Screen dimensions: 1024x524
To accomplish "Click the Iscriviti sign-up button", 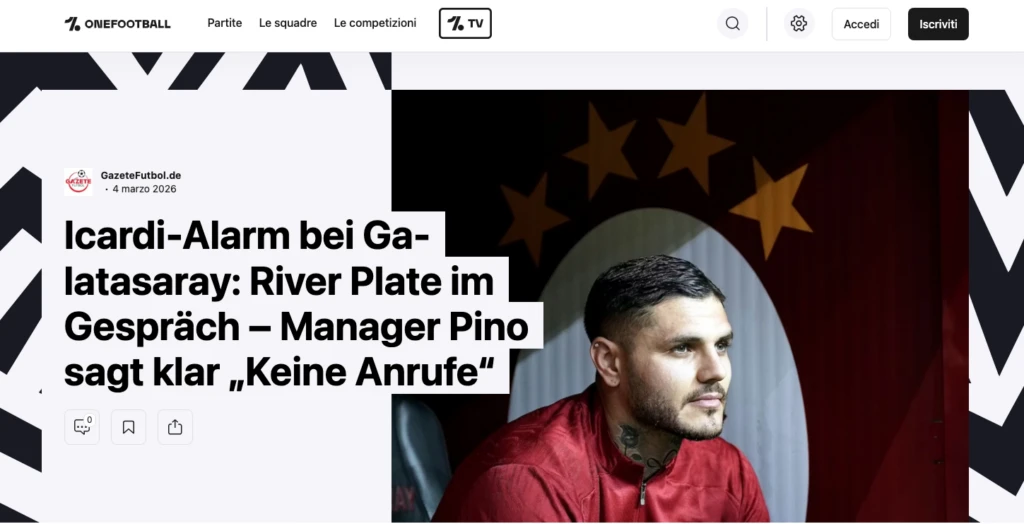I will click(938, 24).
